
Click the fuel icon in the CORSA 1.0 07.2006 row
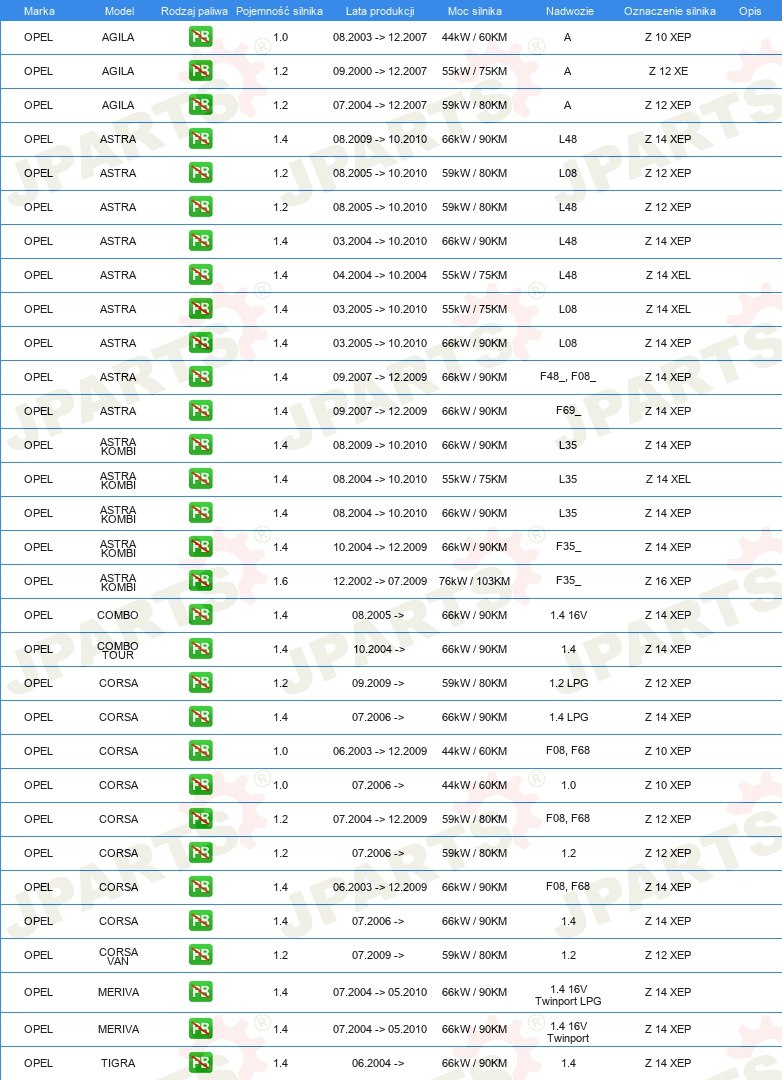pos(200,785)
